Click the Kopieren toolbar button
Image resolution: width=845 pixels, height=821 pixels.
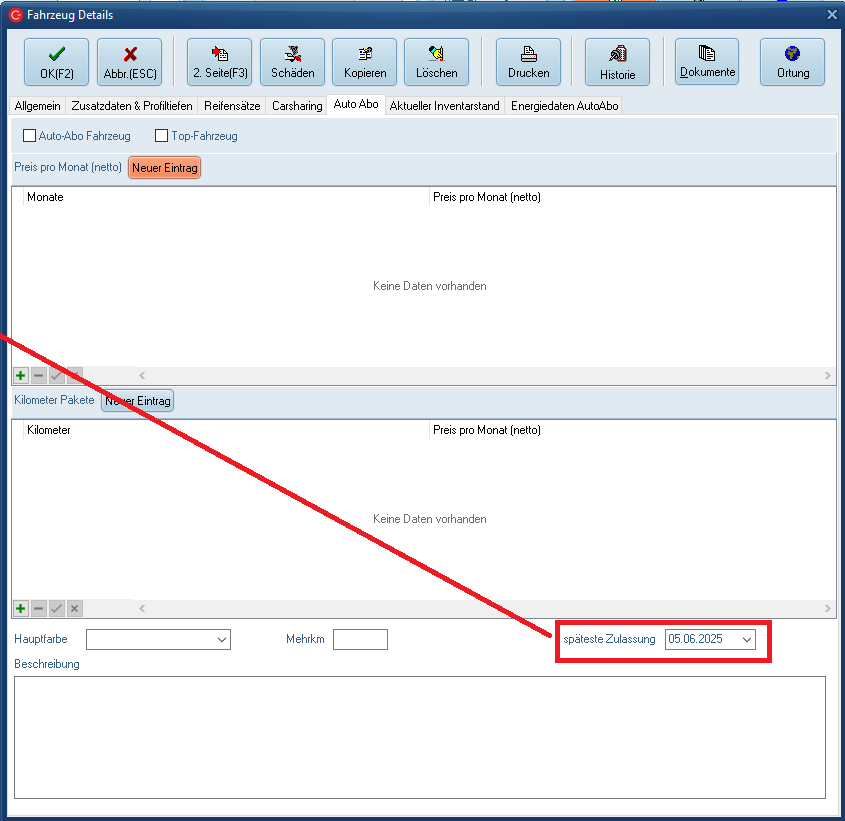pos(364,62)
